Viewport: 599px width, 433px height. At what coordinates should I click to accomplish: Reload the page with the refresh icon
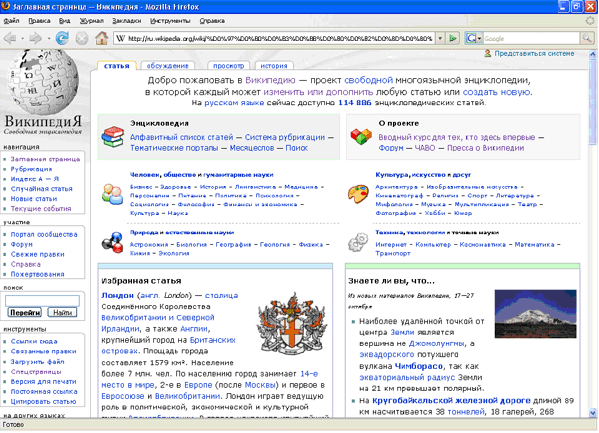click(x=62, y=38)
